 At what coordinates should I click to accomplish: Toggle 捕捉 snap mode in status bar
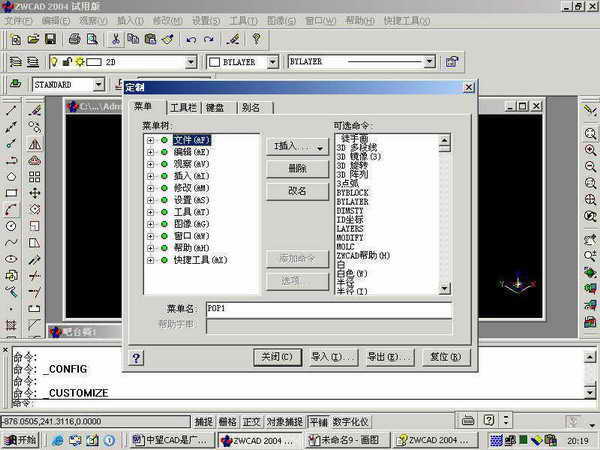204,422
